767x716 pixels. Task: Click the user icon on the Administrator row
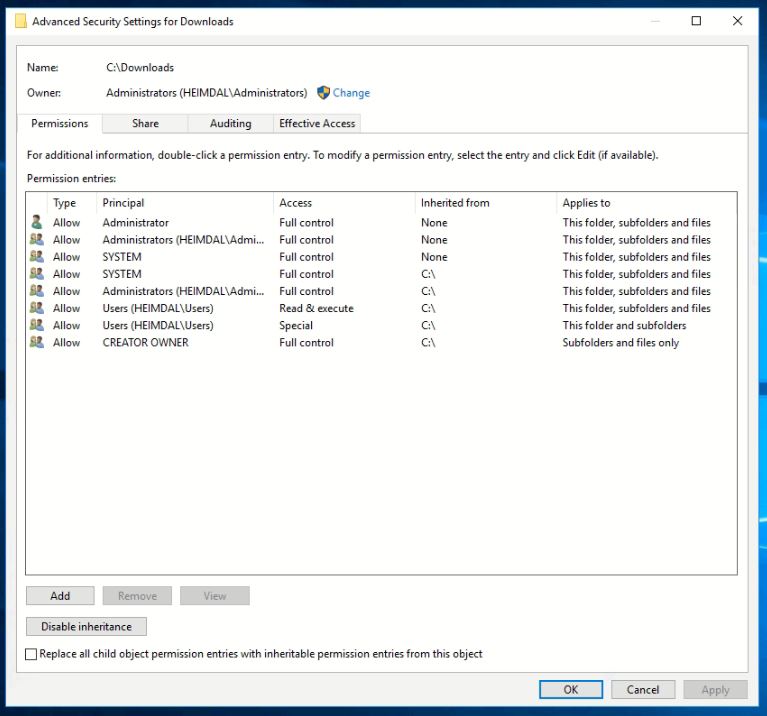coord(36,222)
